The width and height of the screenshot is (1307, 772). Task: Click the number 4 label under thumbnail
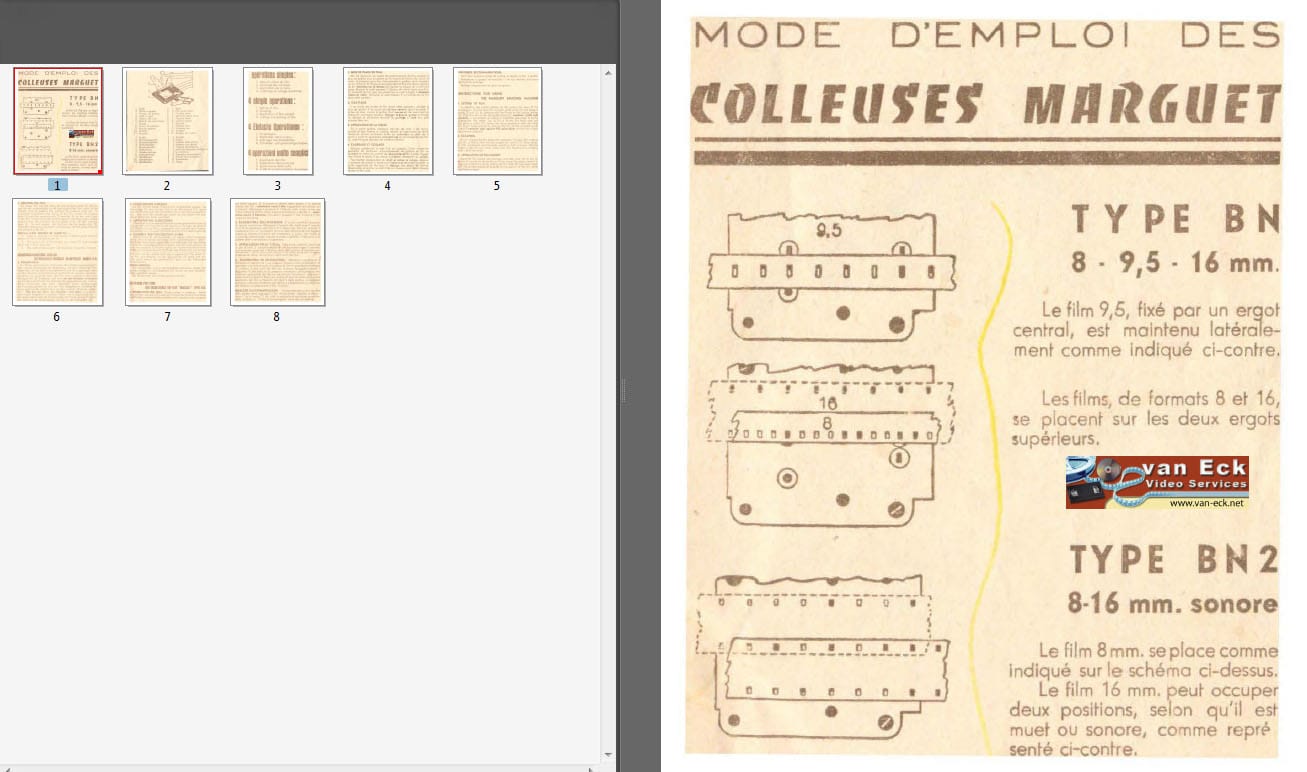[x=387, y=186]
